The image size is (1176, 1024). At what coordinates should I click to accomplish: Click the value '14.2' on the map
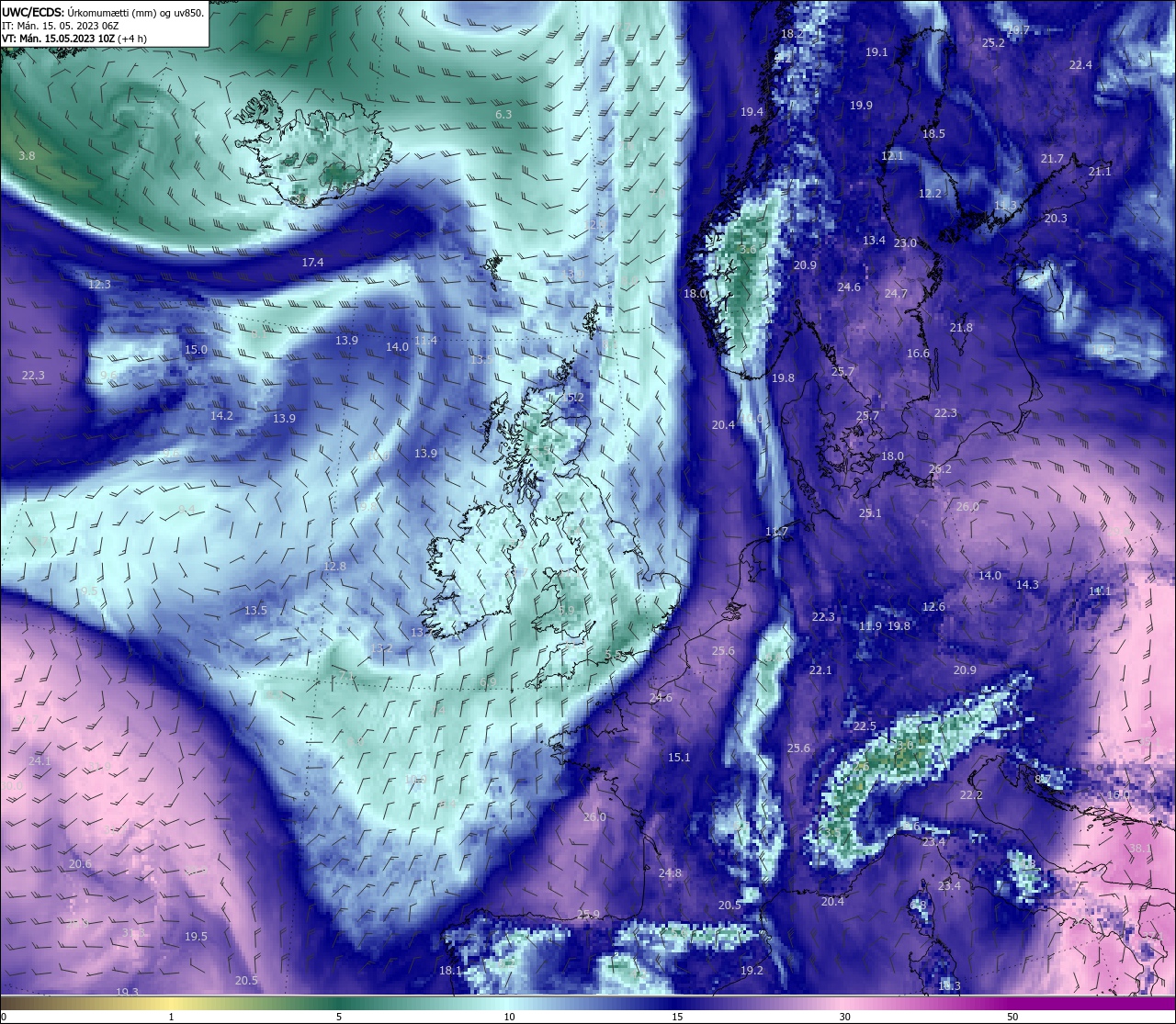click(221, 416)
